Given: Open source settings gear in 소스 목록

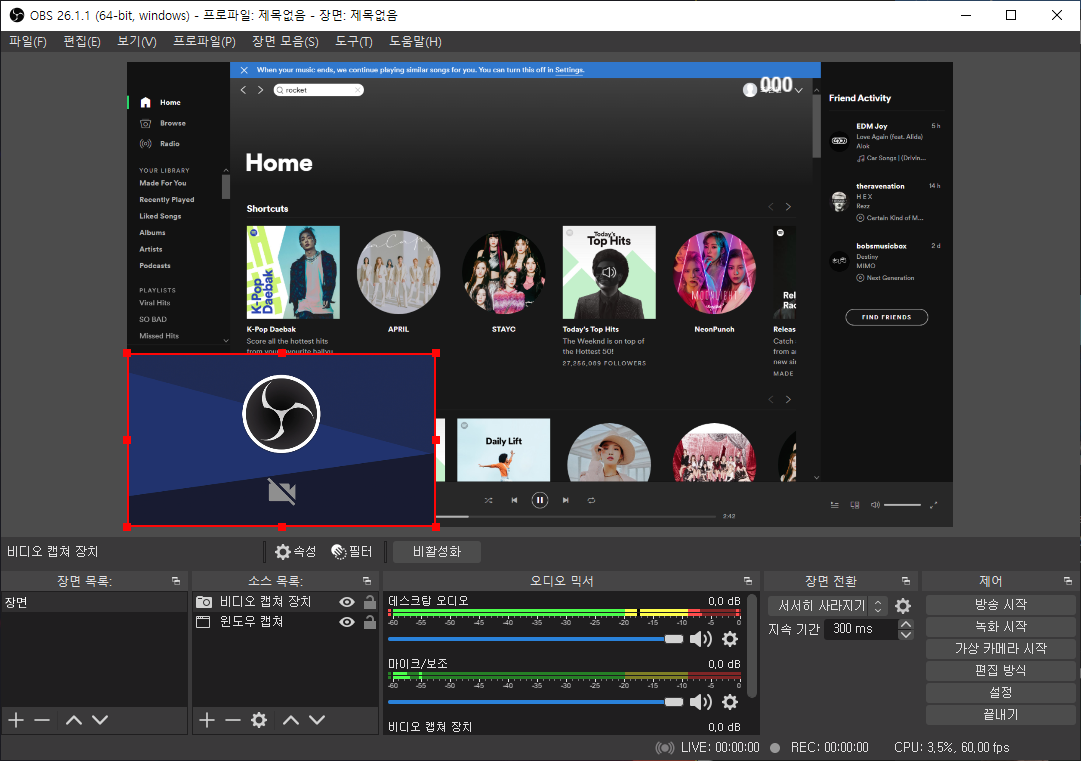Looking at the screenshot, I should pos(259,720).
